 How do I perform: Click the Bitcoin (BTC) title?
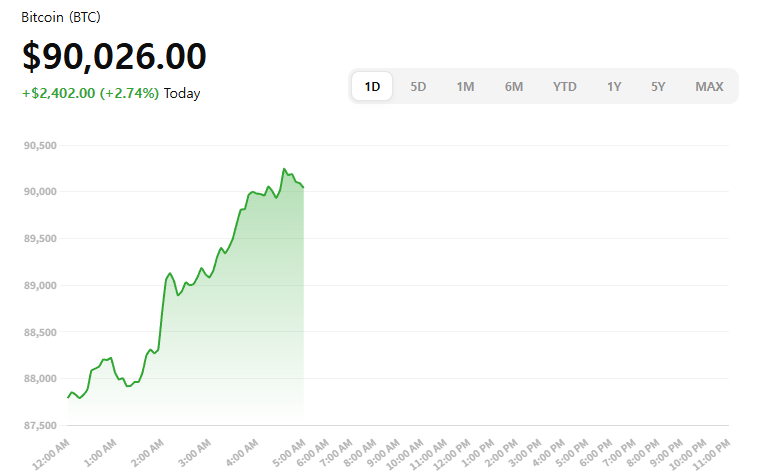click(61, 18)
